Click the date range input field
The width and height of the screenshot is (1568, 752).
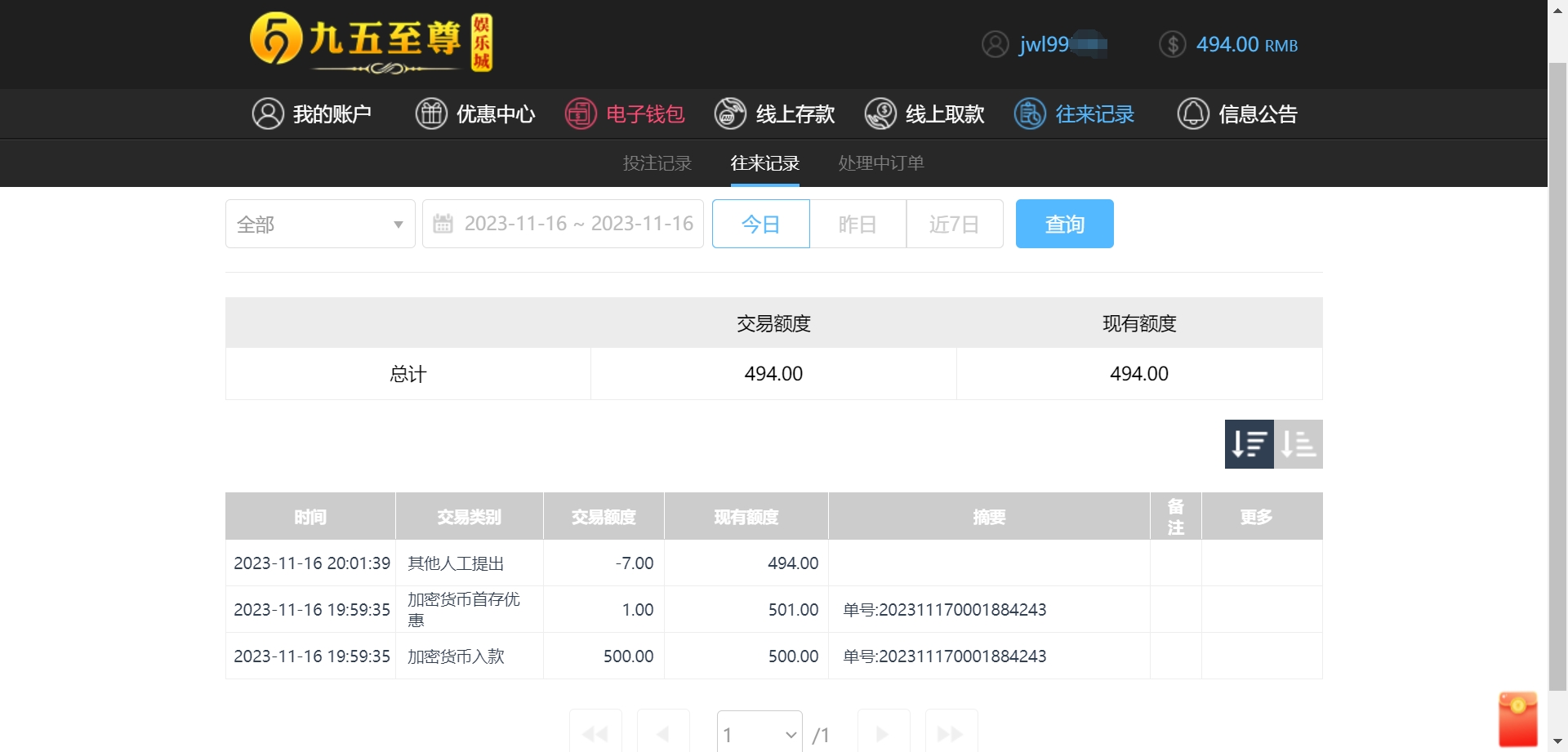click(563, 224)
